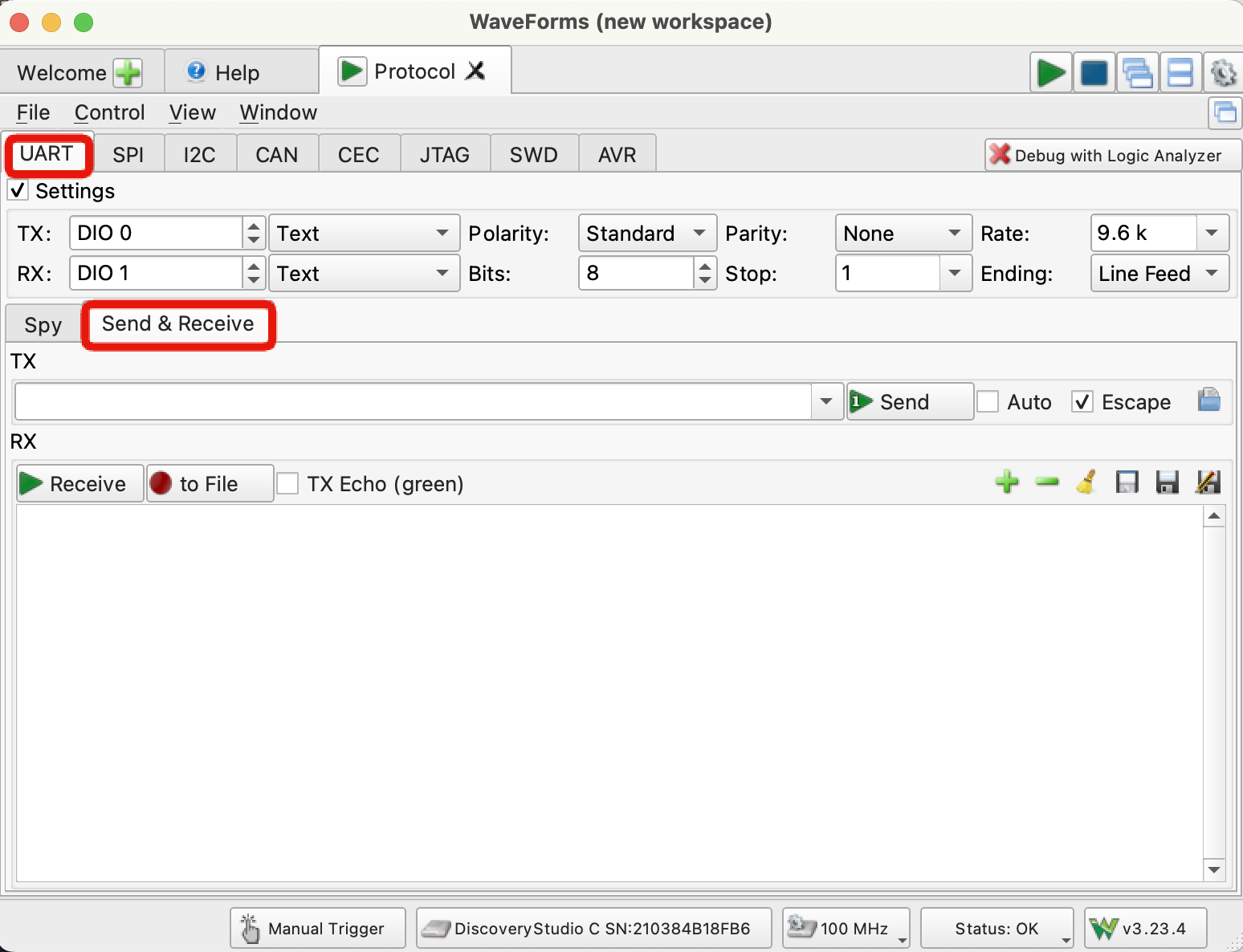Close the Protocol tab with its X
1243x952 pixels.
475,71
